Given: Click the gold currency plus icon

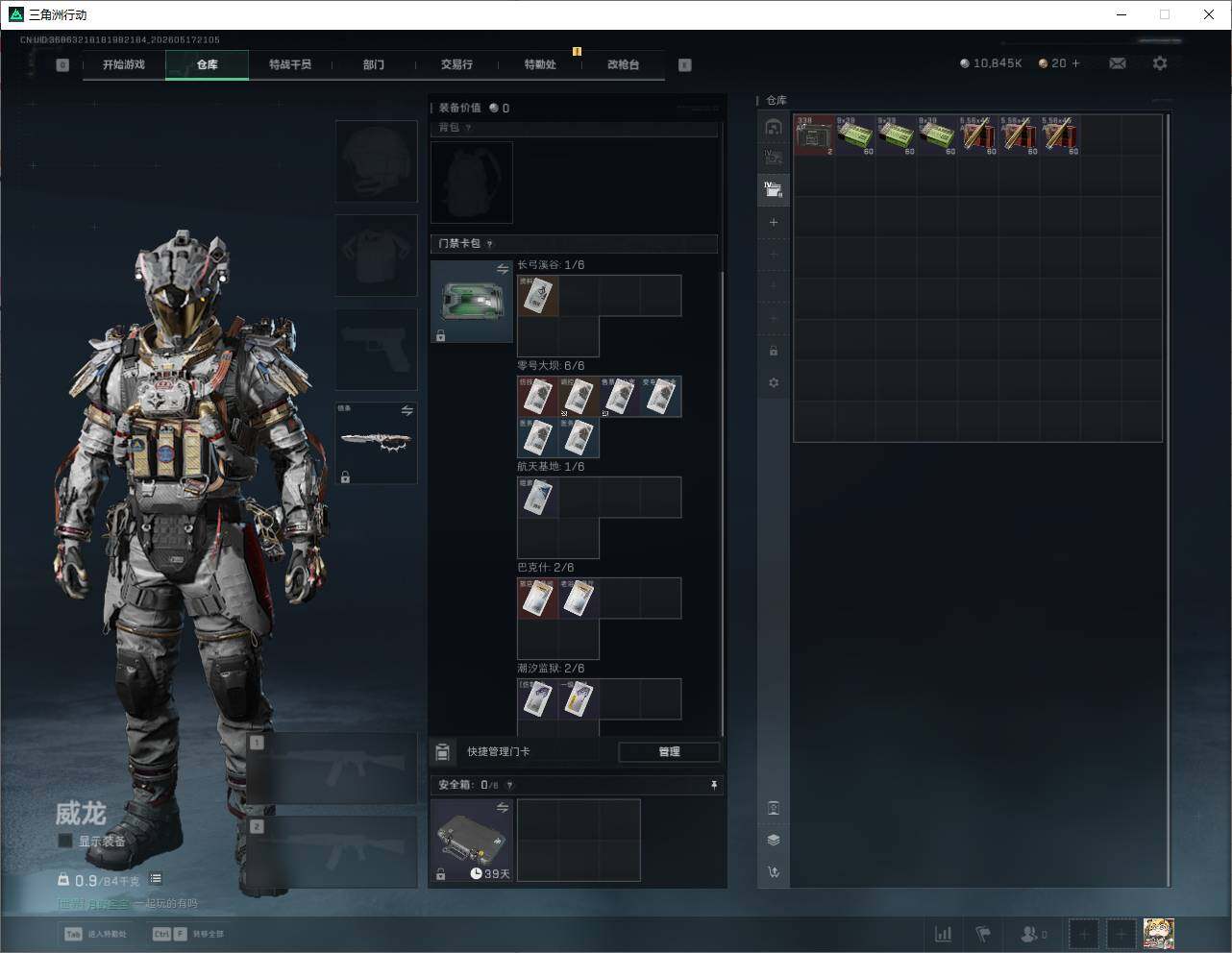Looking at the screenshot, I should click(1075, 63).
